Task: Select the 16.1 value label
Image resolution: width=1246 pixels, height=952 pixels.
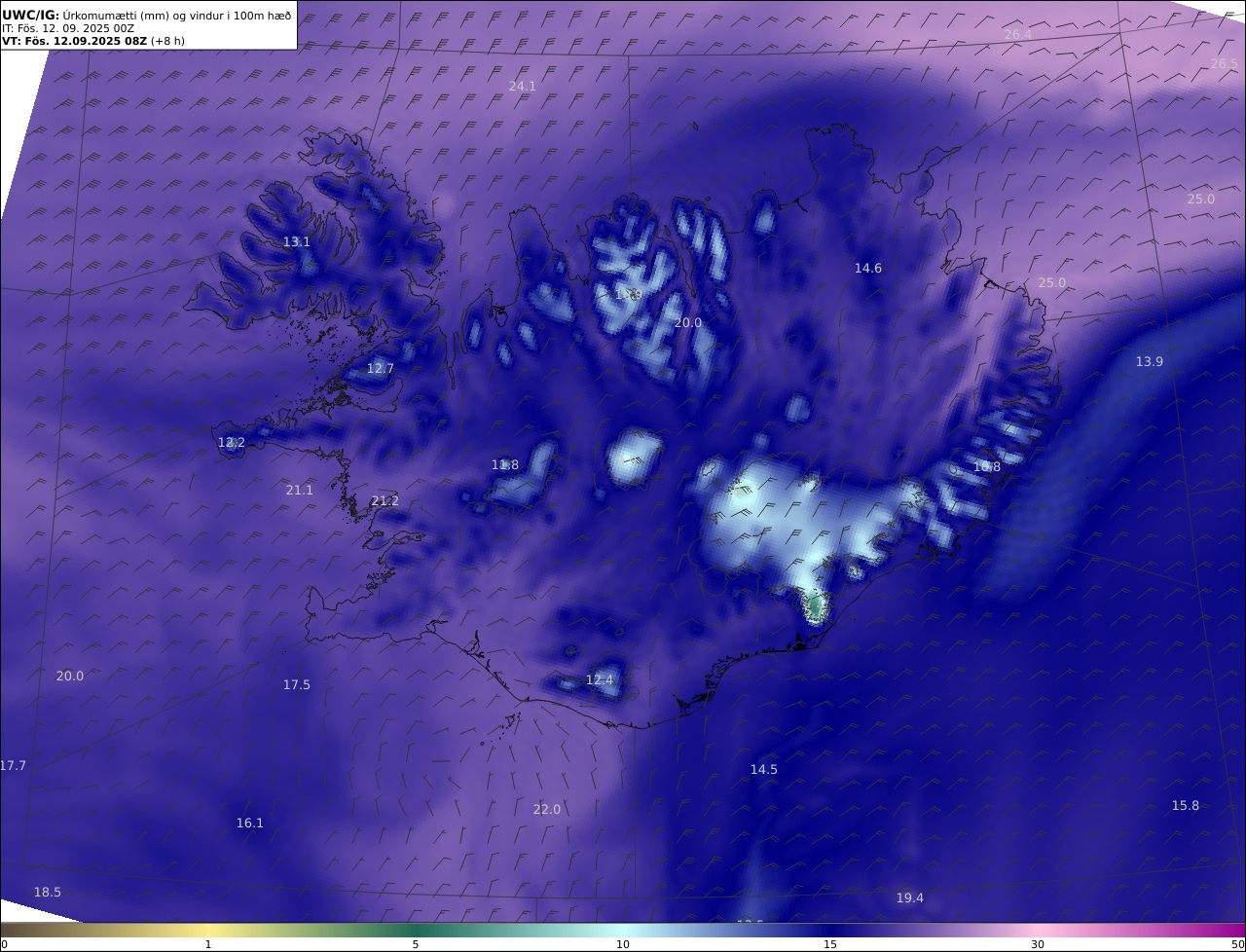Action: click(250, 823)
